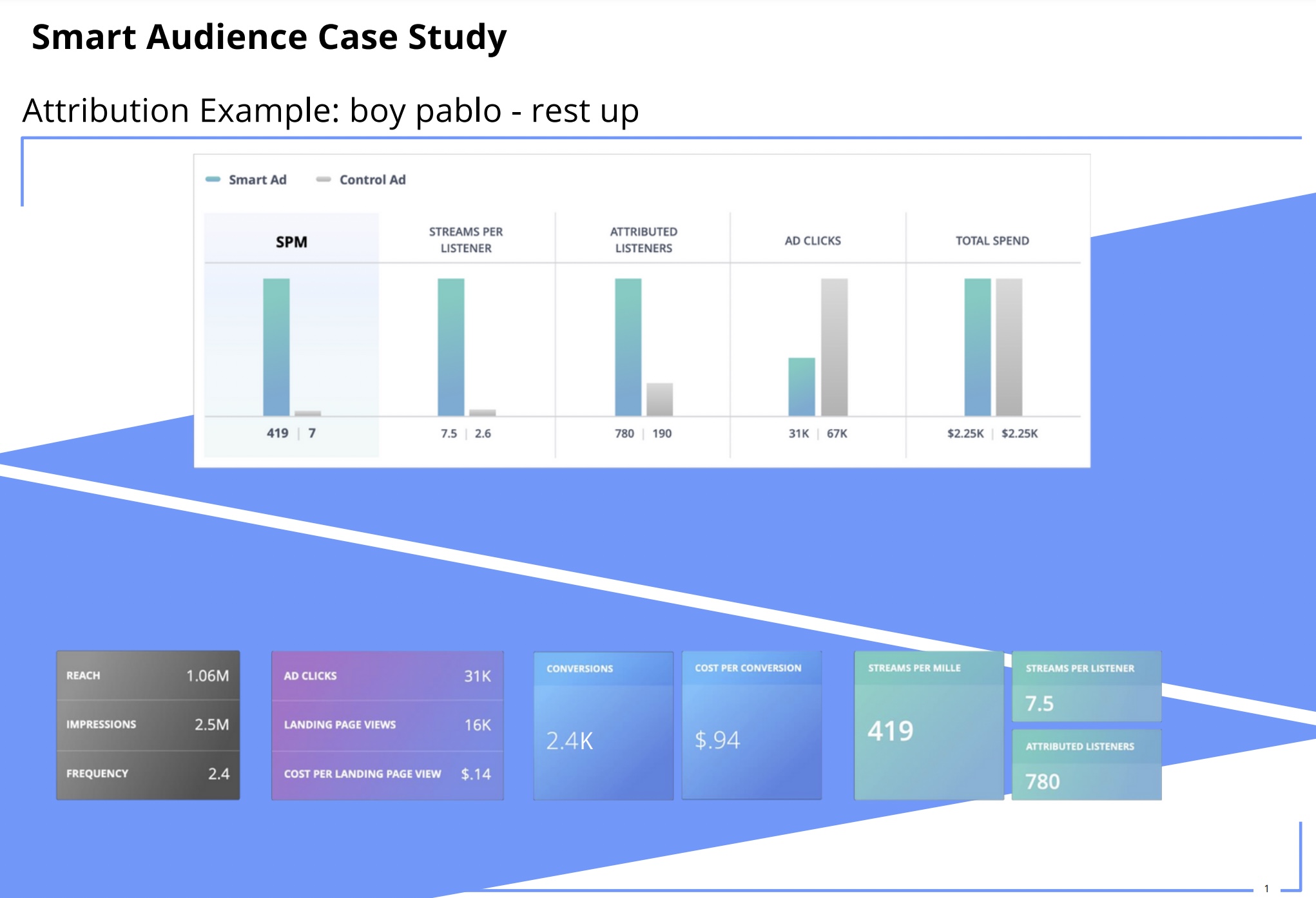Click the Frequency row label
This screenshot has width=1316, height=898.
pos(97,773)
